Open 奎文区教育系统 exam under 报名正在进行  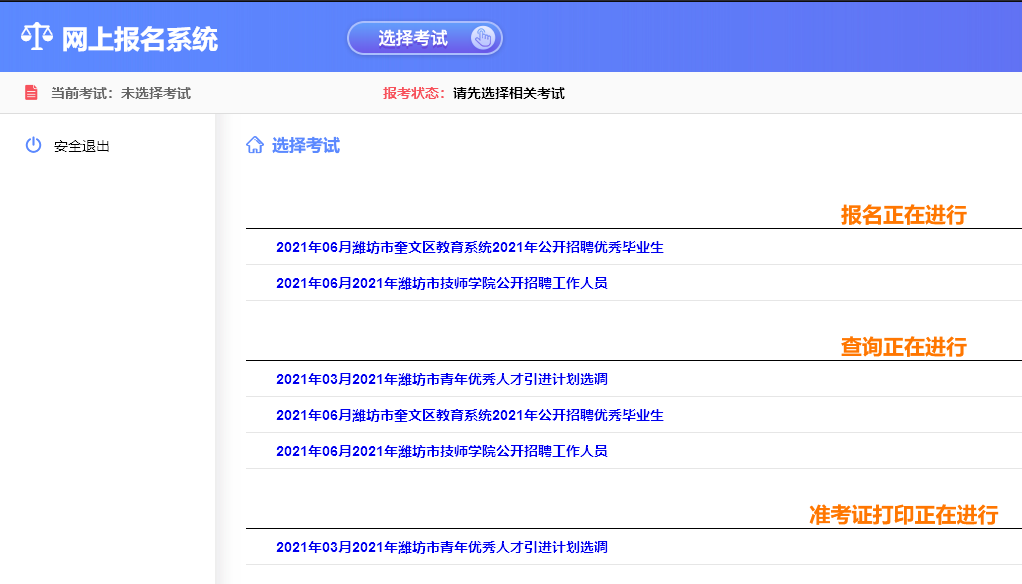pos(469,247)
